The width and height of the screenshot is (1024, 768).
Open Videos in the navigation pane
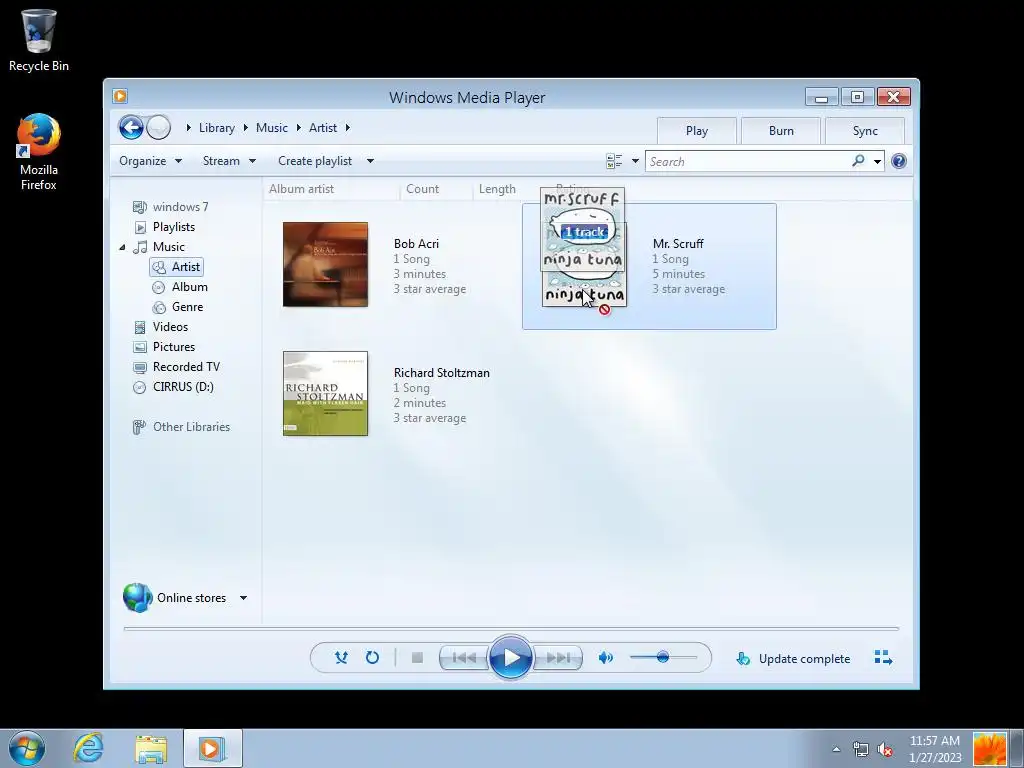160,327
